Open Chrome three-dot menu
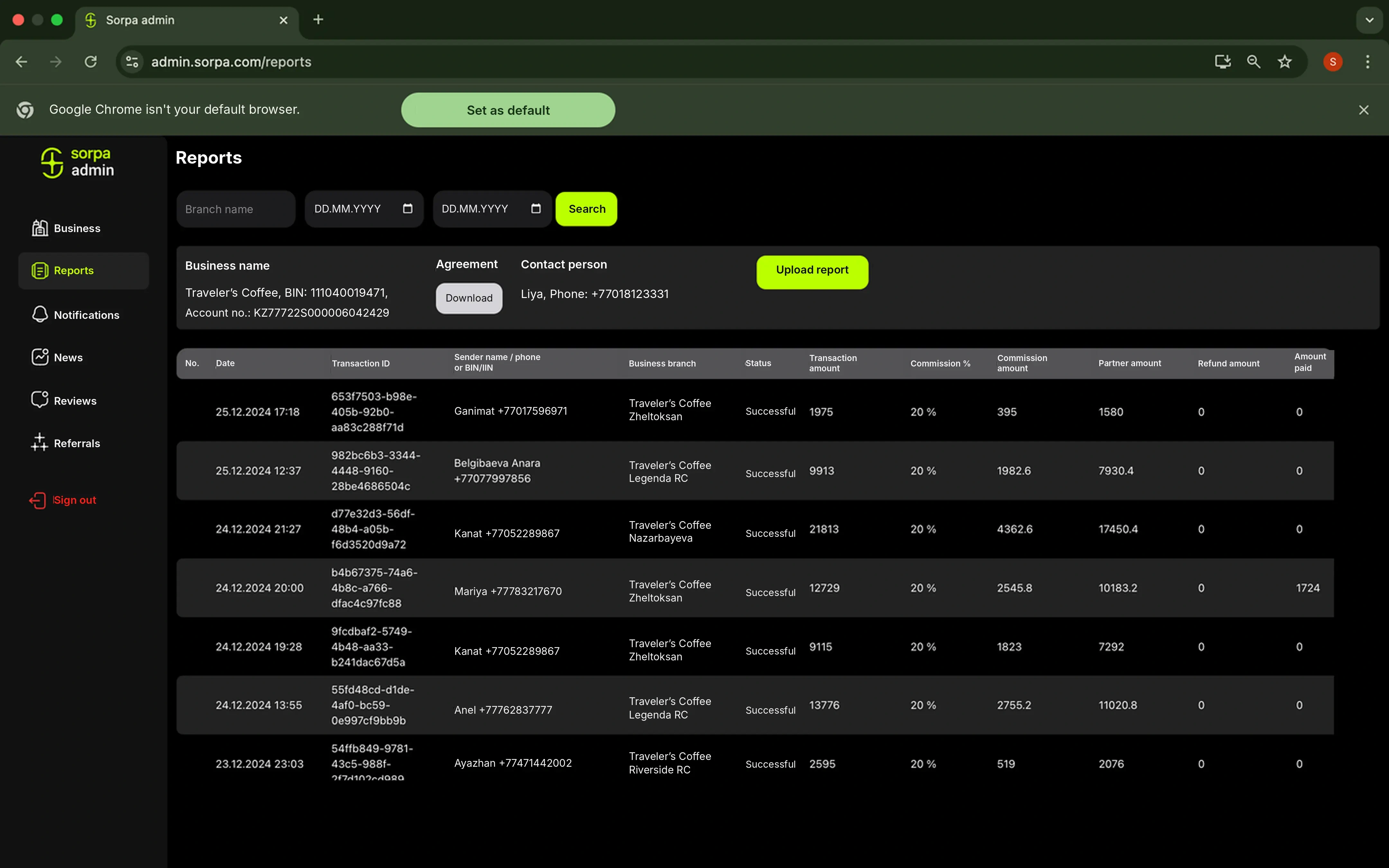Viewport: 1389px width, 868px height. (x=1368, y=61)
